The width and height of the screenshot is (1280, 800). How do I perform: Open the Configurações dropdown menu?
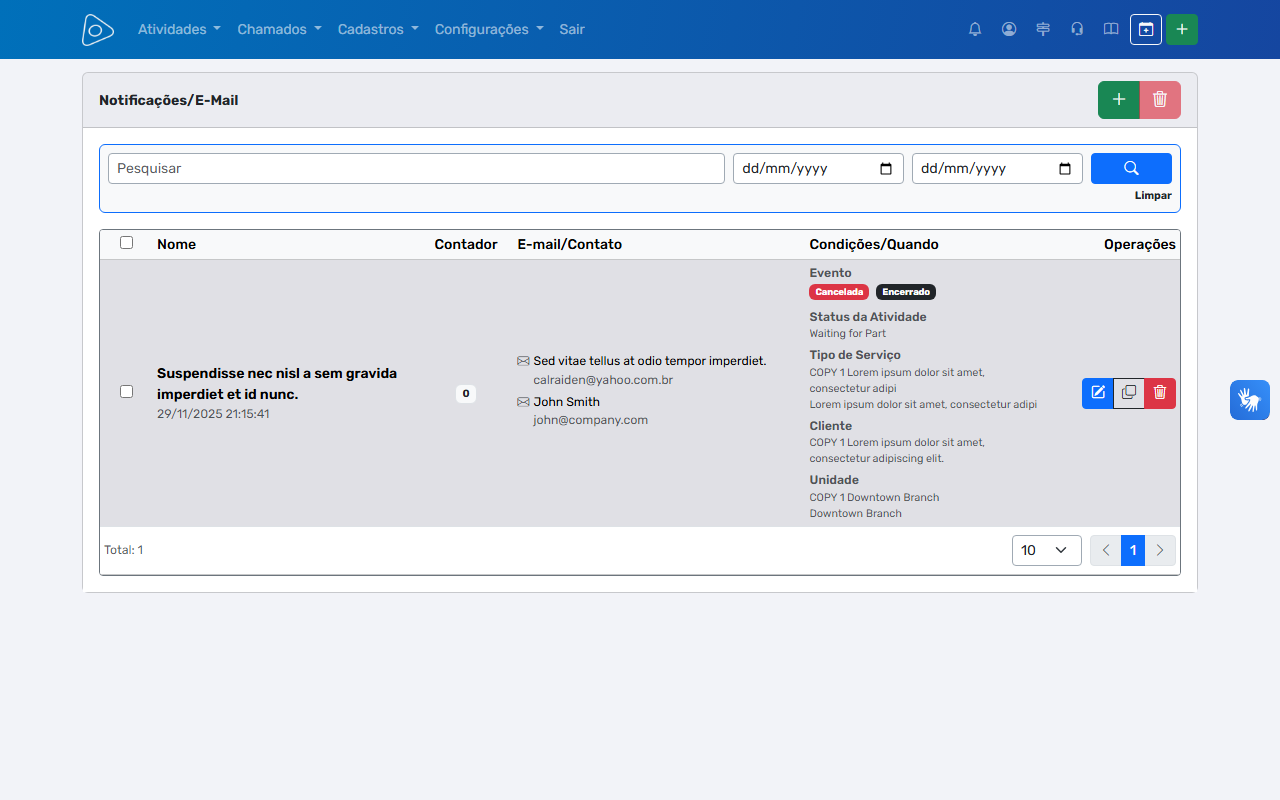pyautogui.click(x=489, y=29)
